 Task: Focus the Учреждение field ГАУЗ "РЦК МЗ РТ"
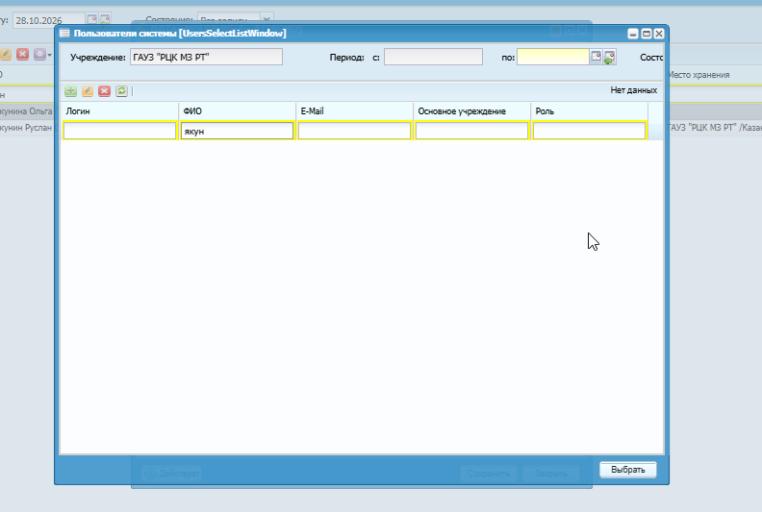tap(206, 57)
